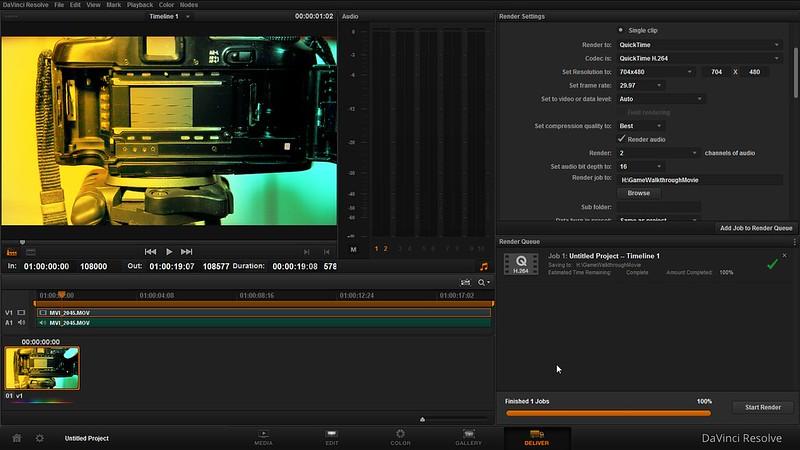
Task: Click the timeline search magnifier icon
Action: (482, 283)
